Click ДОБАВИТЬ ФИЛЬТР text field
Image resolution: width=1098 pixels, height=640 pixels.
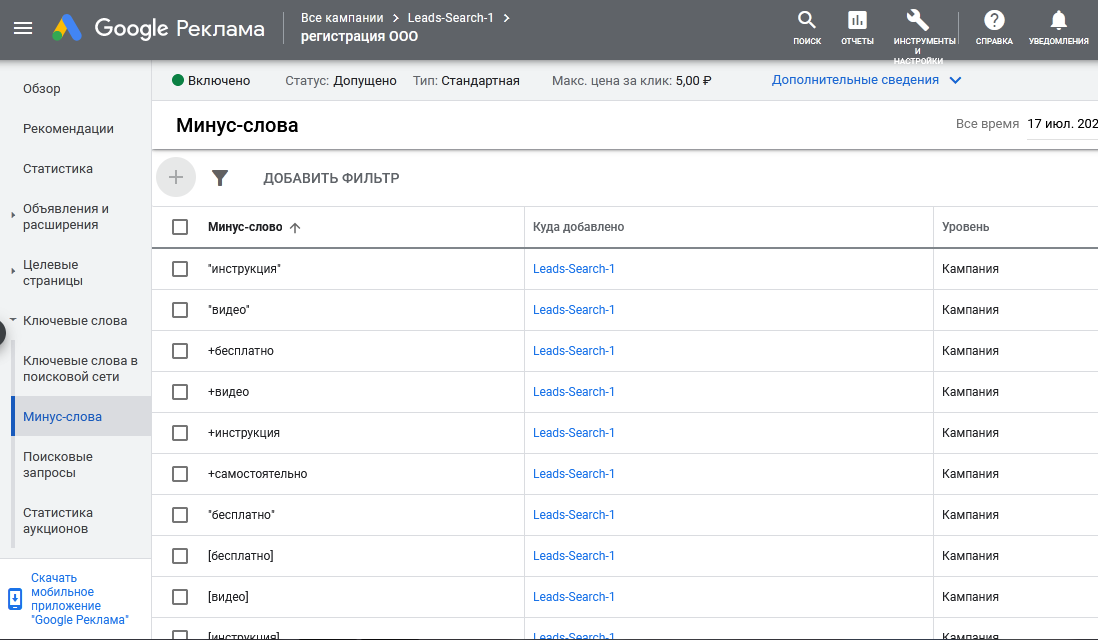(x=331, y=178)
